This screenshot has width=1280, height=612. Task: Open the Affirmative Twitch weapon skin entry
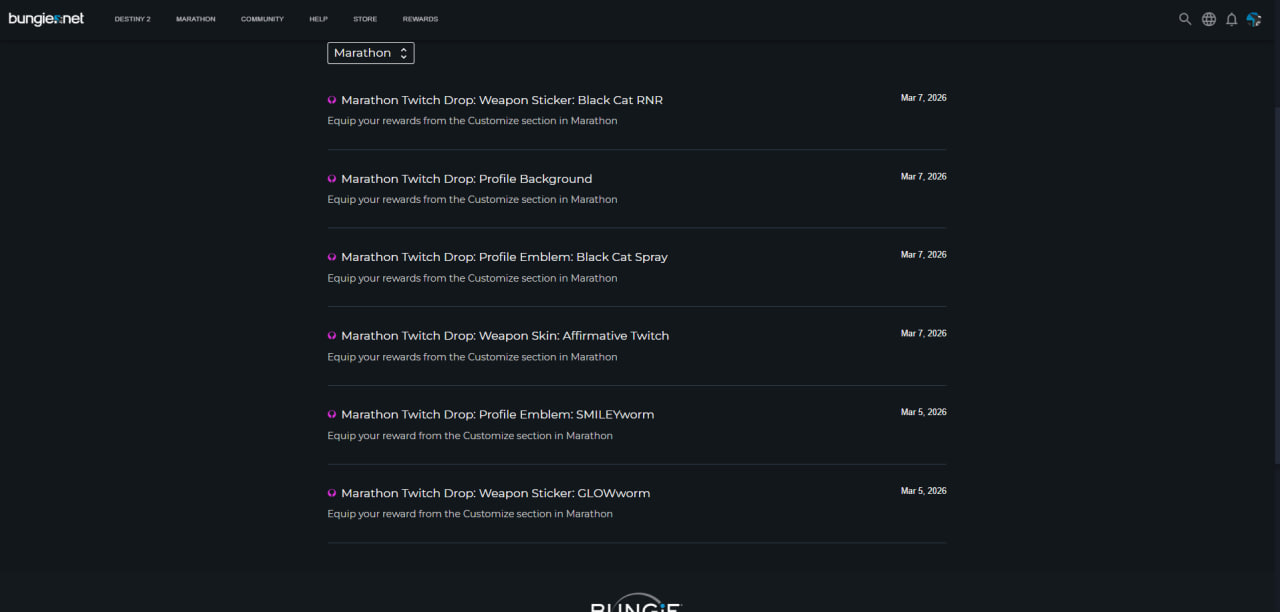pos(505,336)
